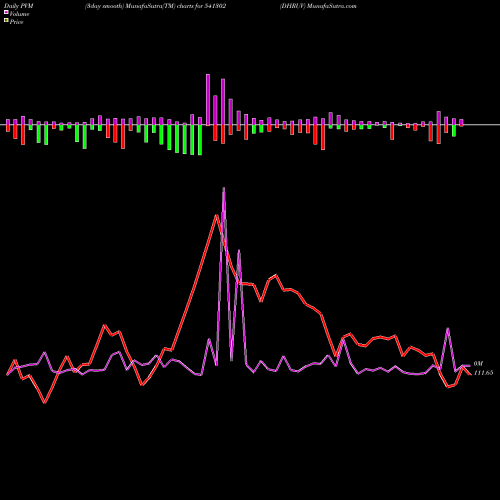
Task: Click the red-green Price legend swatch
Action: tap(6, 21)
